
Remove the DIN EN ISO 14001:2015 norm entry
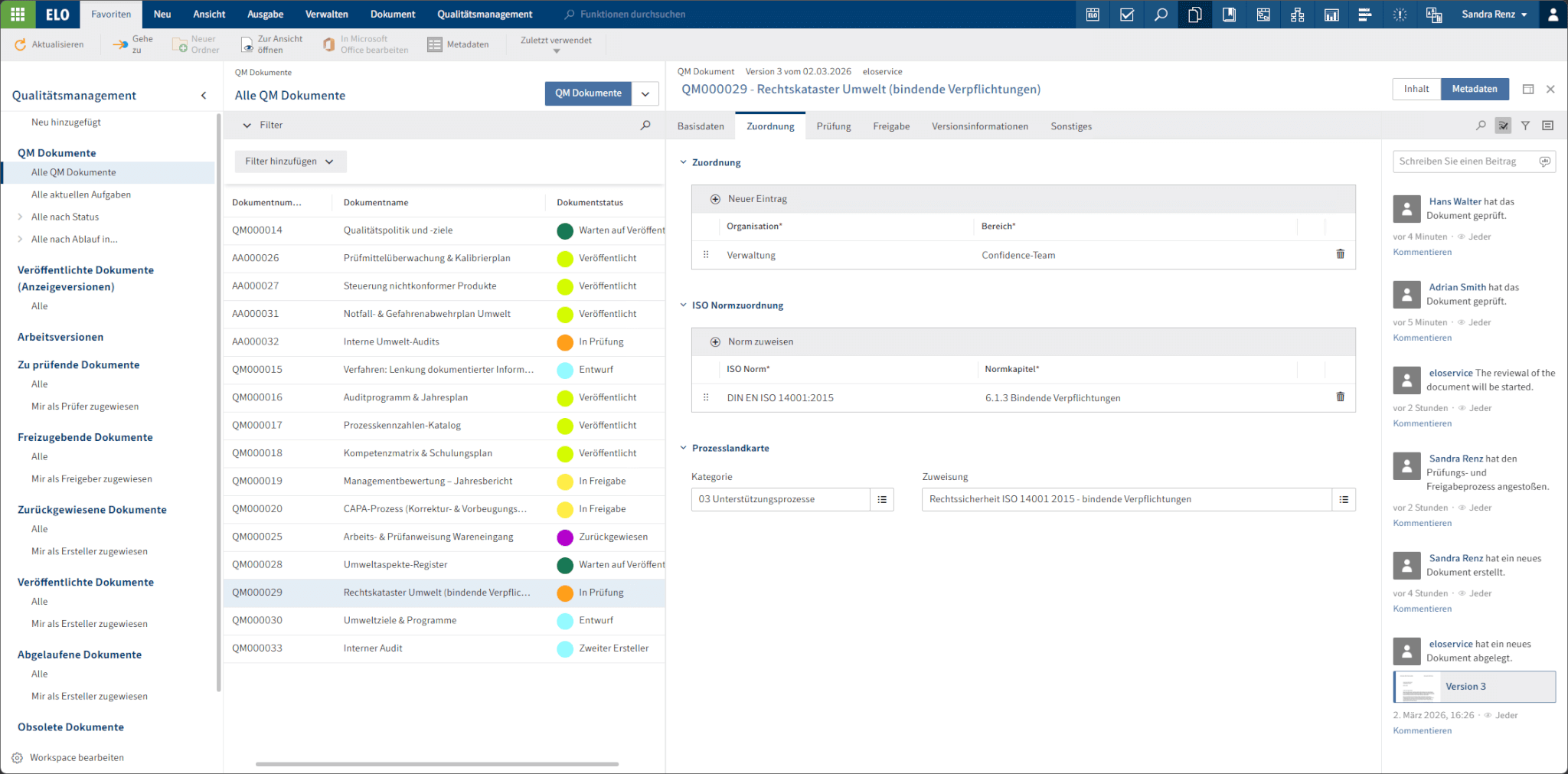tap(1340, 397)
